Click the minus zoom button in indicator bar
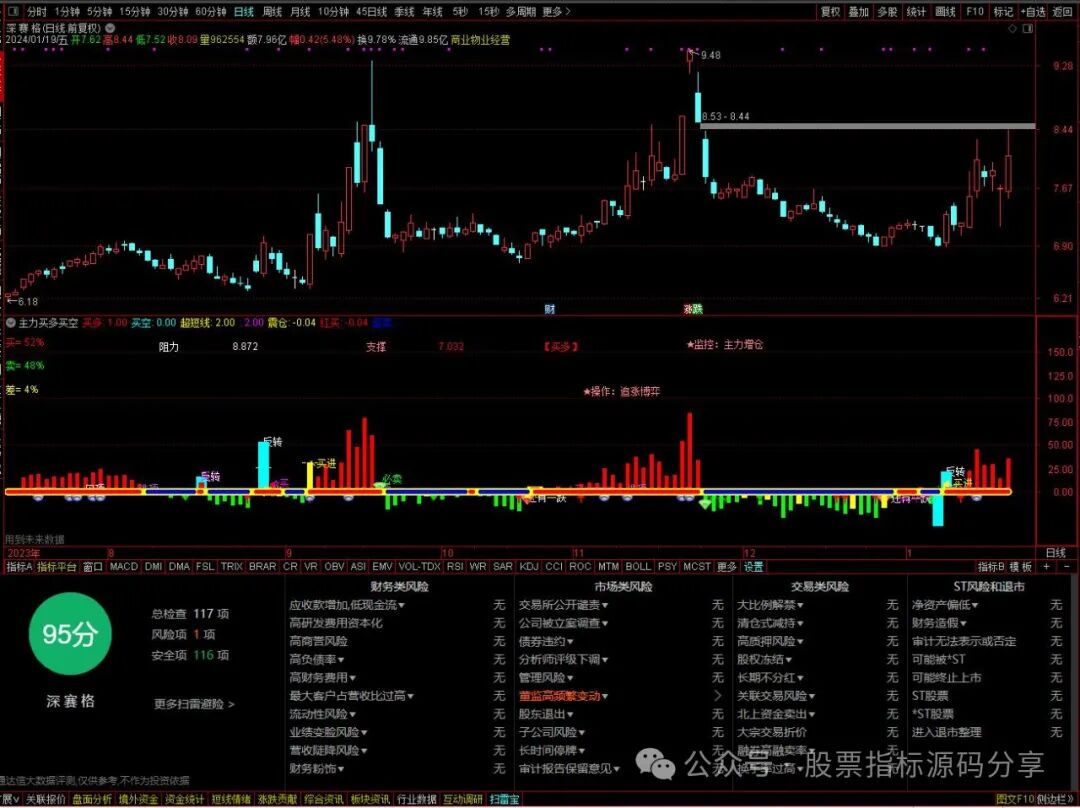Screen dimensions: 1080x808 1067,566
